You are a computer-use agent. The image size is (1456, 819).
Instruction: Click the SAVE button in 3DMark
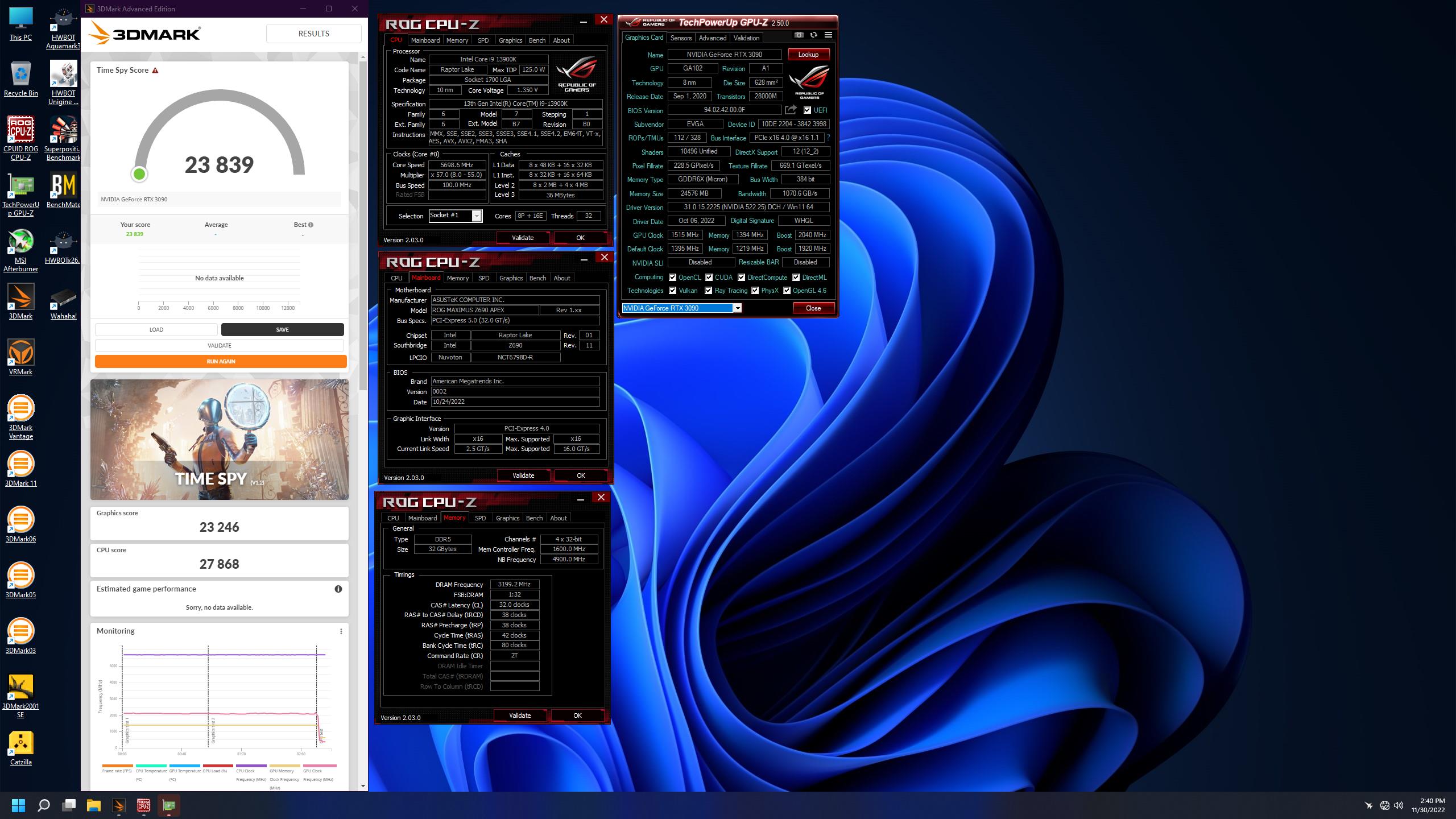[283, 330]
